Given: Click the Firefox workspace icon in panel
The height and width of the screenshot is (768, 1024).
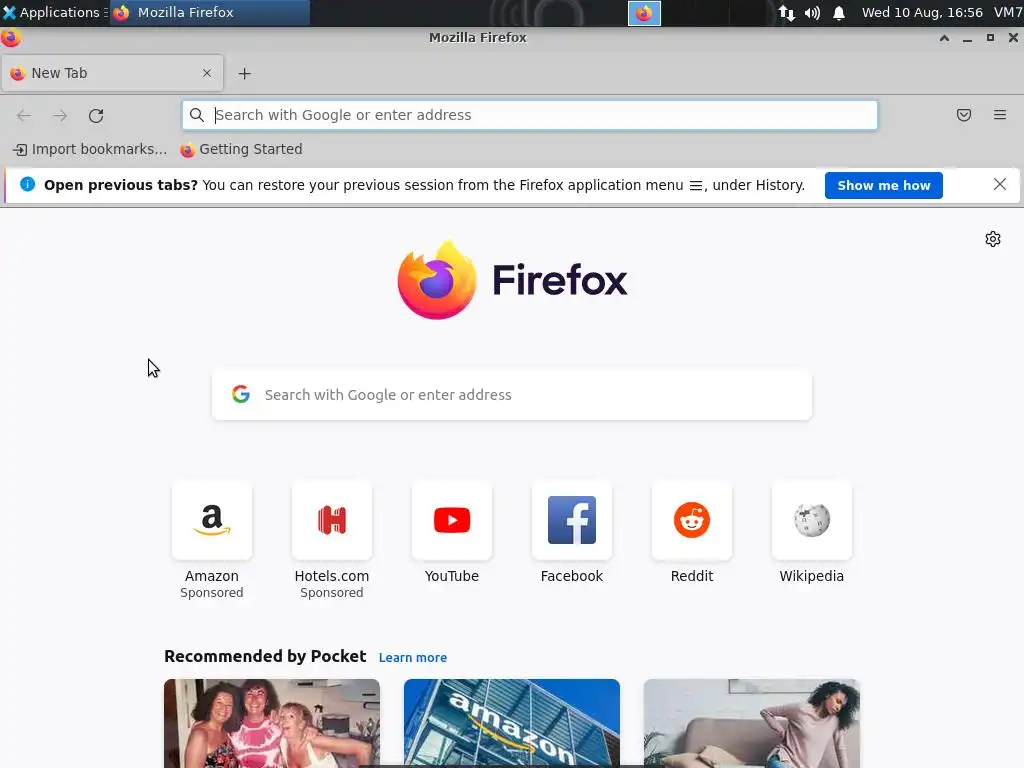Looking at the screenshot, I should point(644,13).
